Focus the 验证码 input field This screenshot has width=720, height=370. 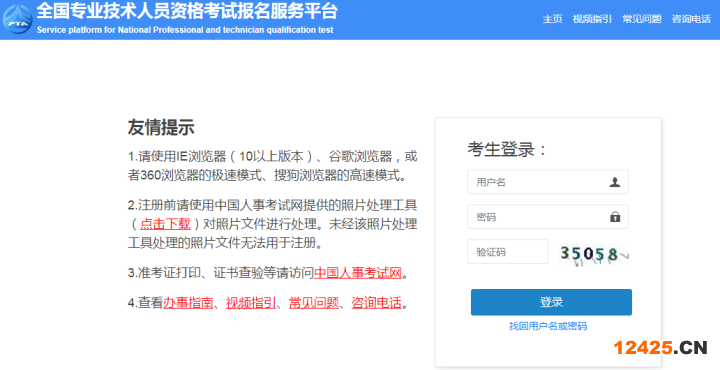(508, 252)
